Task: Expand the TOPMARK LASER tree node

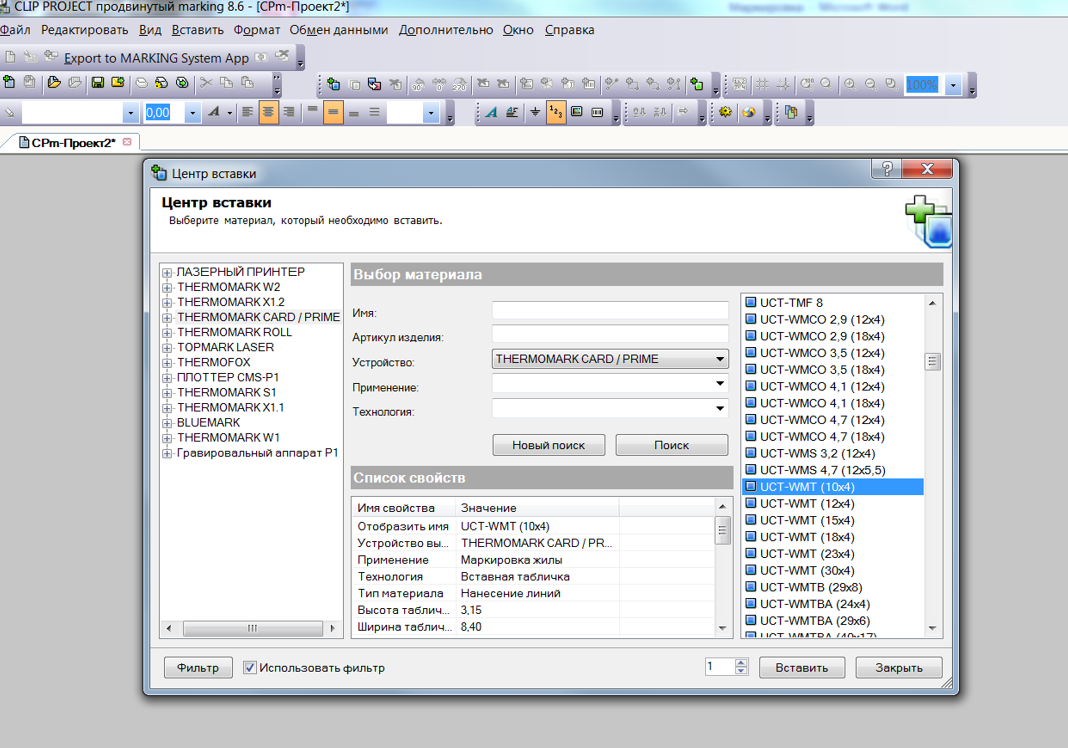Action: (167, 347)
